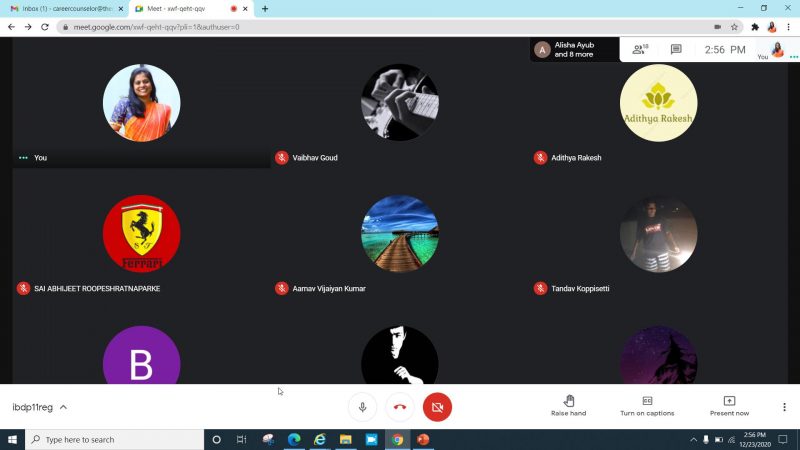This screenshot has height=450, width=800.
Task: Open Internet Explorer from taskbar
Action: (x=320, y=439)
